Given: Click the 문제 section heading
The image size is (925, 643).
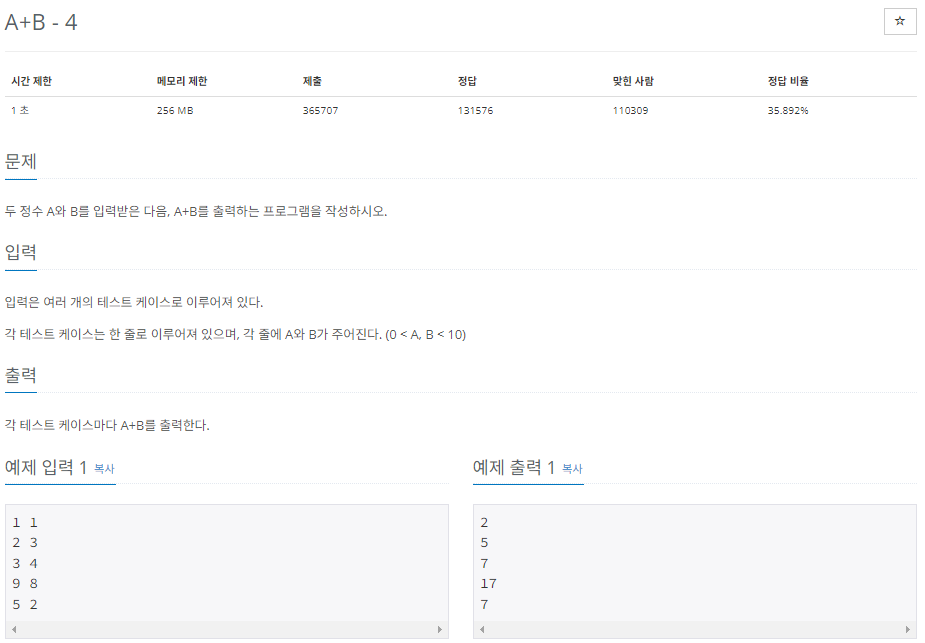Looking at the screenshot, I should pos(21,161).
